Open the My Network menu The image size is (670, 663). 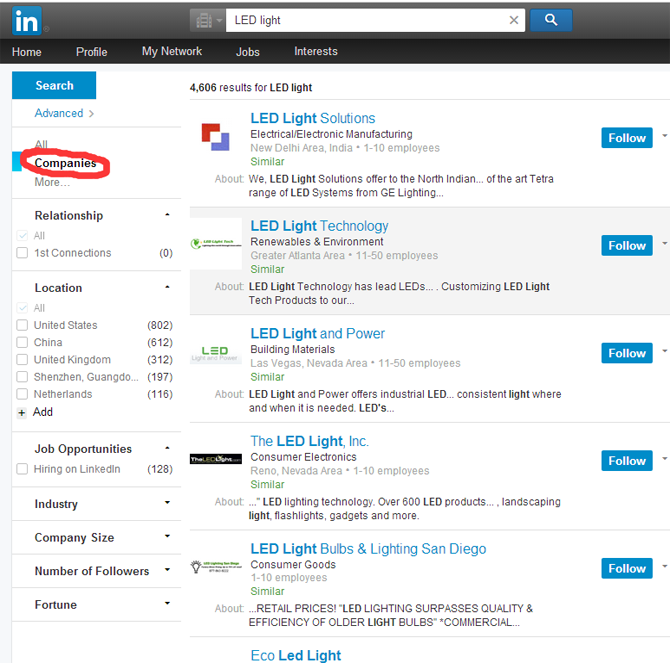point(171,52)
